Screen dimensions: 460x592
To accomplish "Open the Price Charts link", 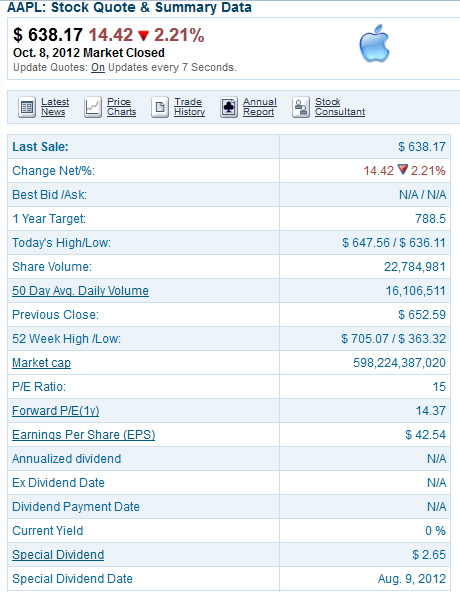I will pyautogui.click(x=121, y=107).
